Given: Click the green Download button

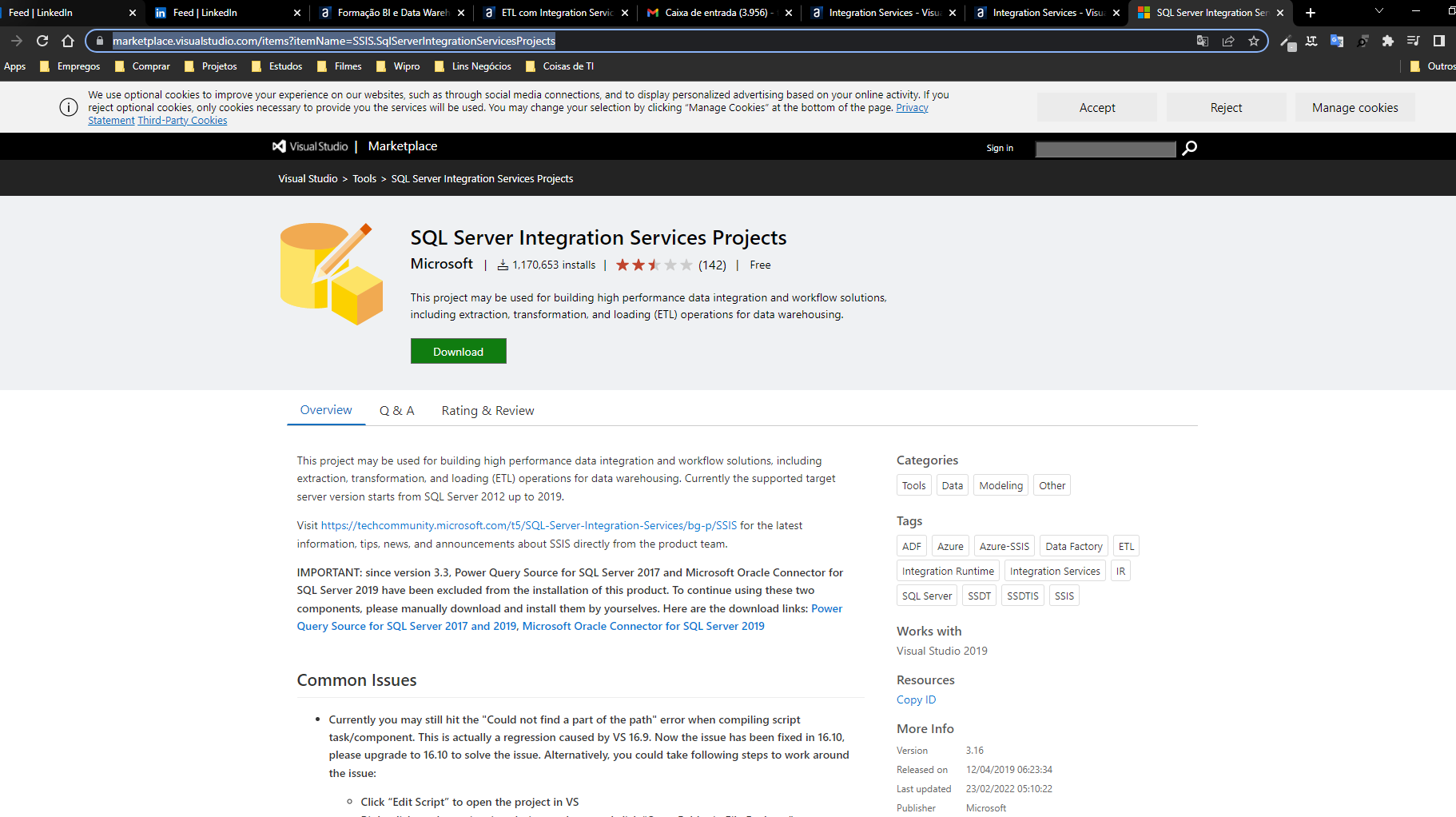Looking at the screenshot, I should click(x=458, y=351).
